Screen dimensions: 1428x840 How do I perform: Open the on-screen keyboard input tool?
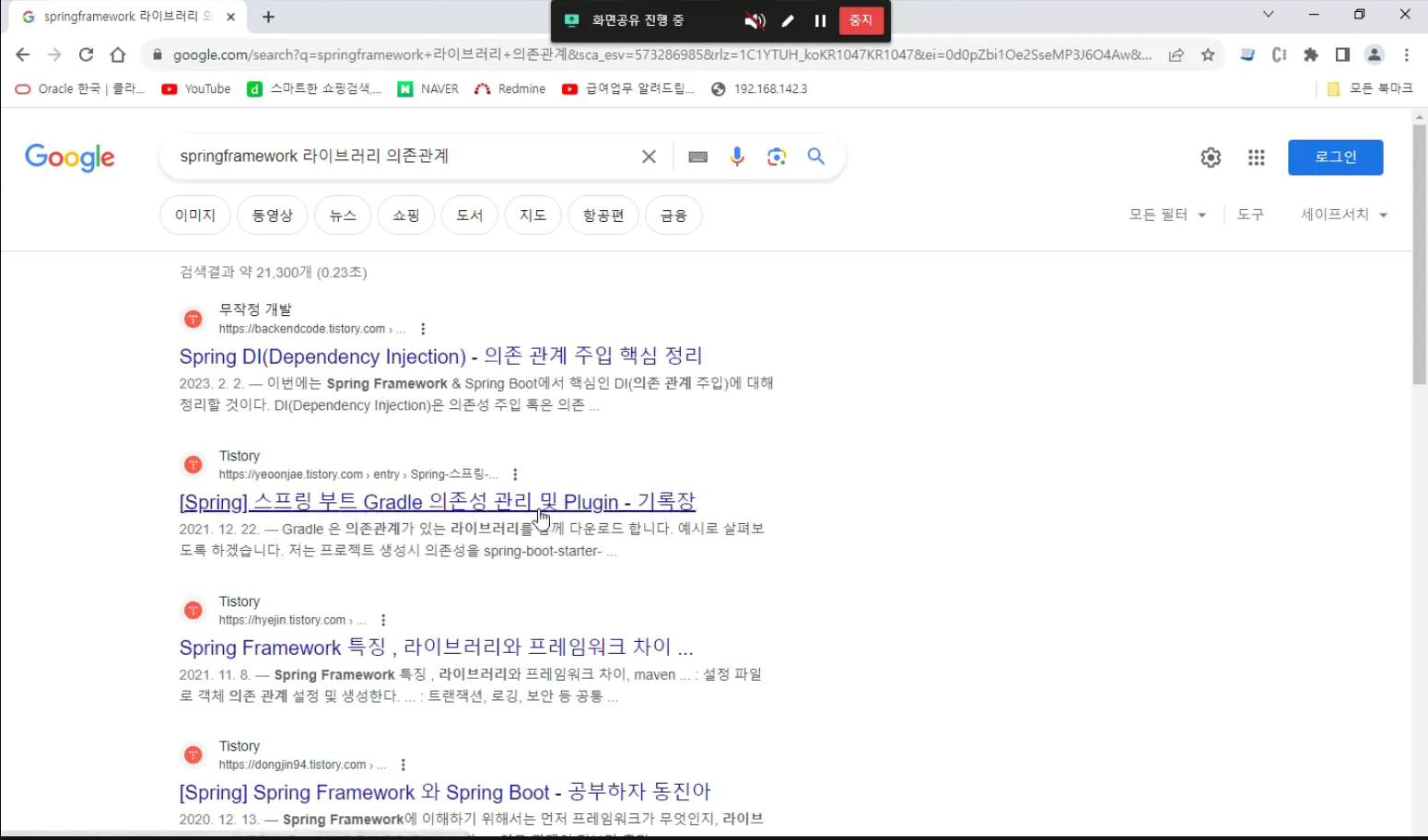[x=698, y=157]
